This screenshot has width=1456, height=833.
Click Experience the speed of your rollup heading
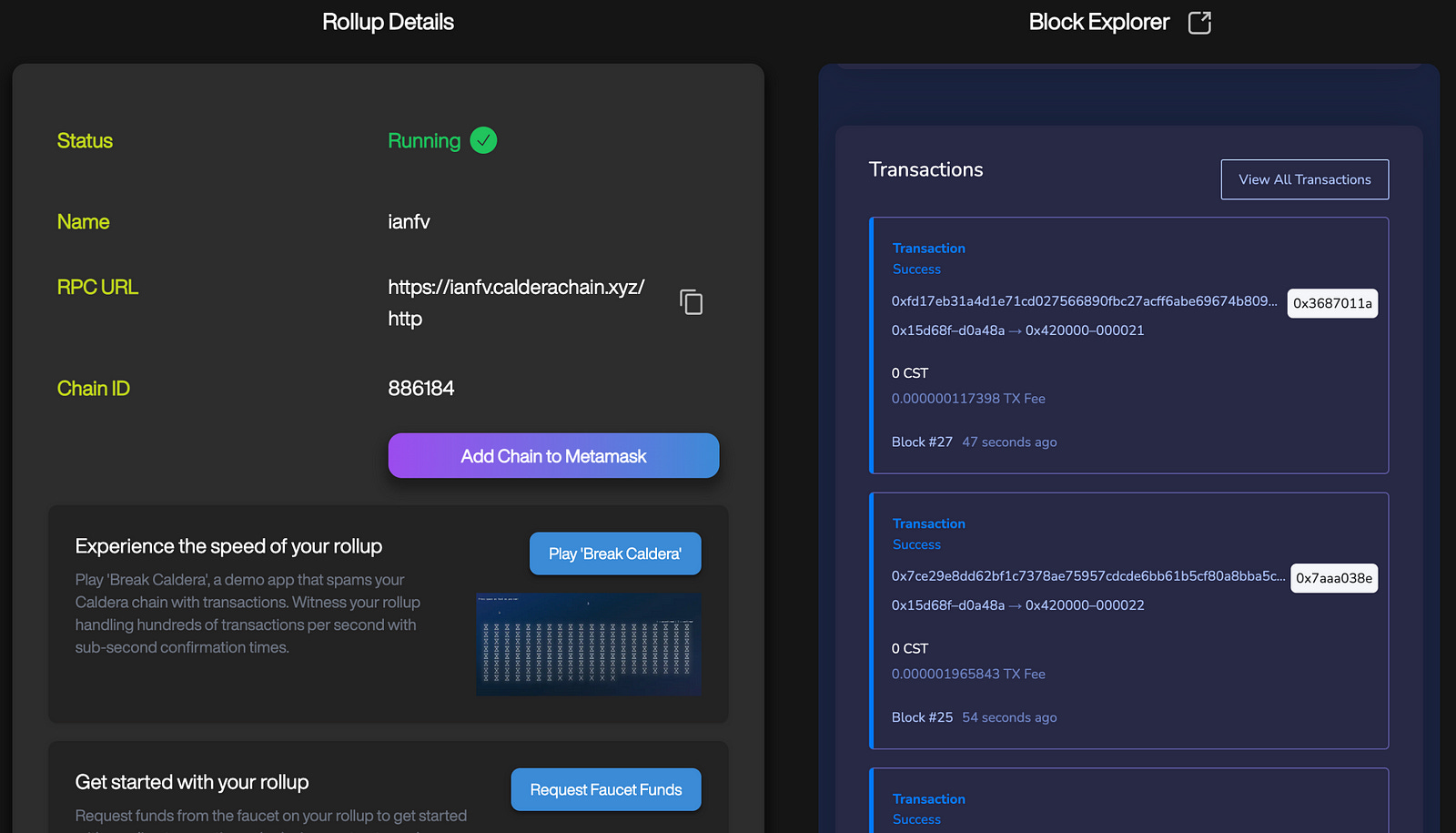[228, 546]
